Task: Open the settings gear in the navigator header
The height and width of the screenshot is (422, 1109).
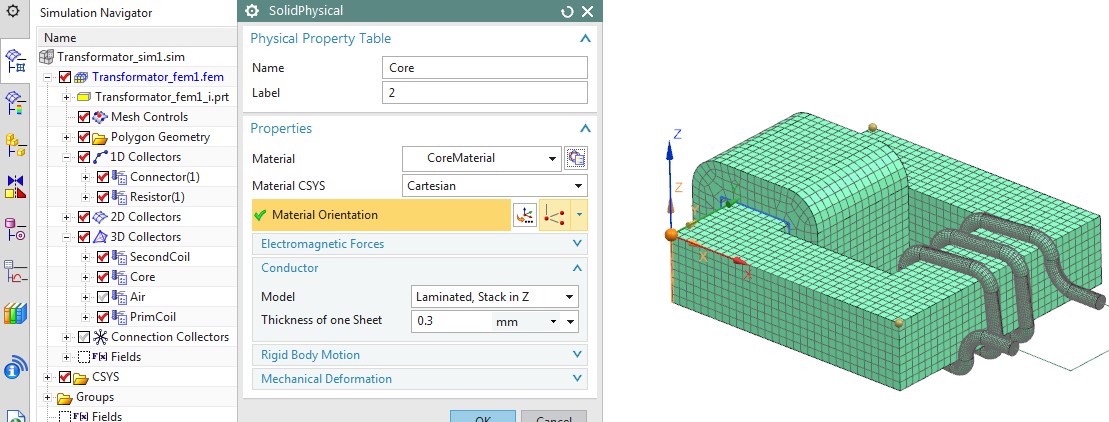Action: click(x=13, y=11)
